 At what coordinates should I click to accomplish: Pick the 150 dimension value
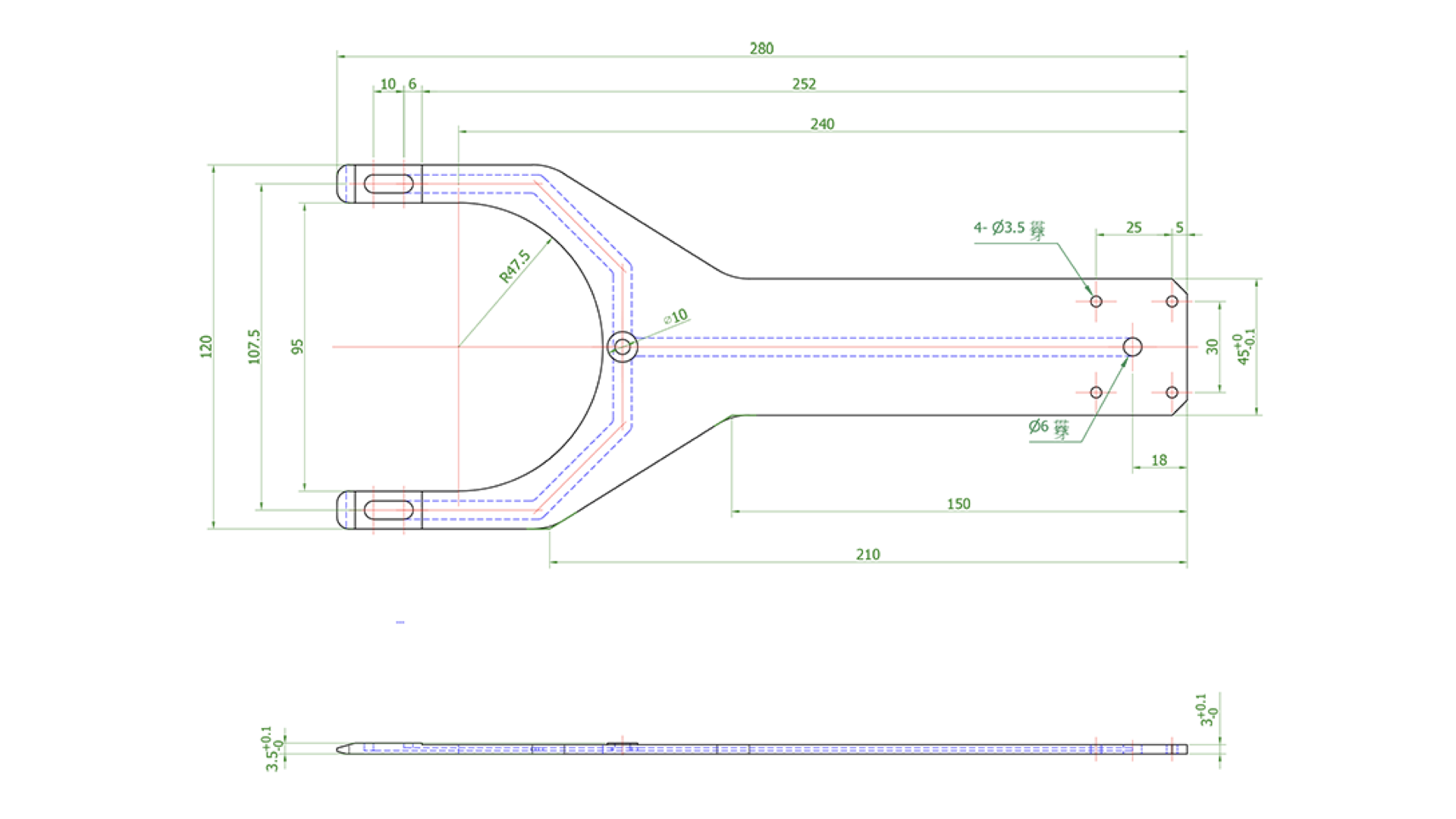coord(959,504)
